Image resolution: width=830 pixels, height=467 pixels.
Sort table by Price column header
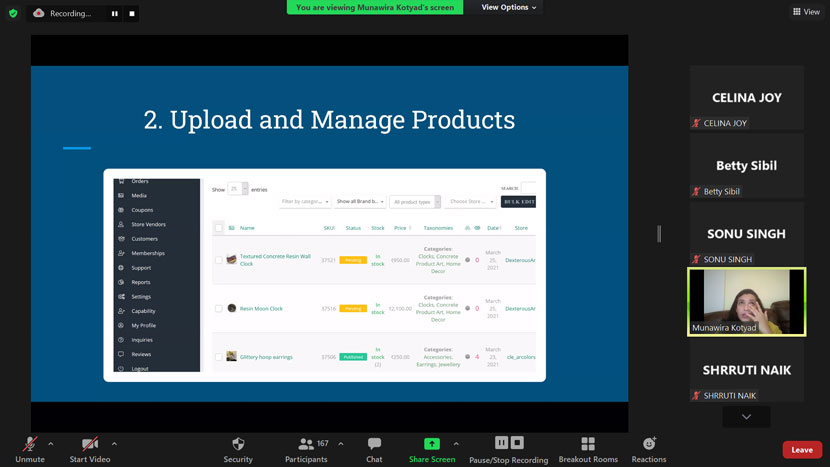(x=400, y=228)
